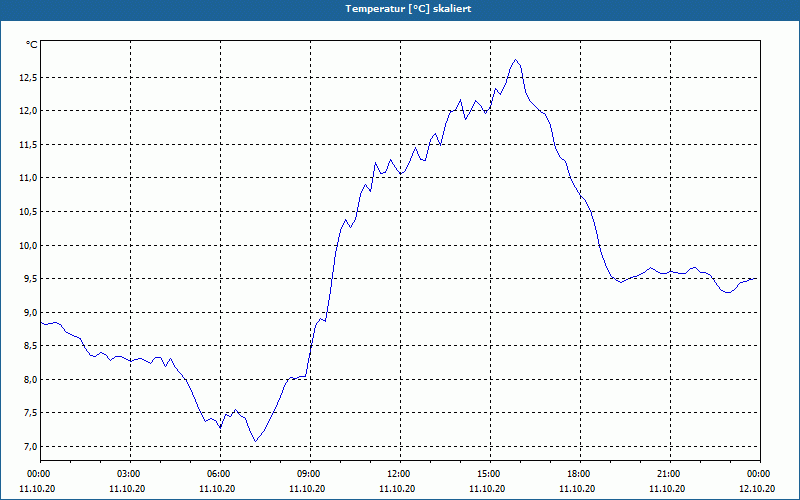The height and width of the screenshot is (500, 800).
Task: Select the 8,0 y-axis label
Action: click(x=31, y=379)
